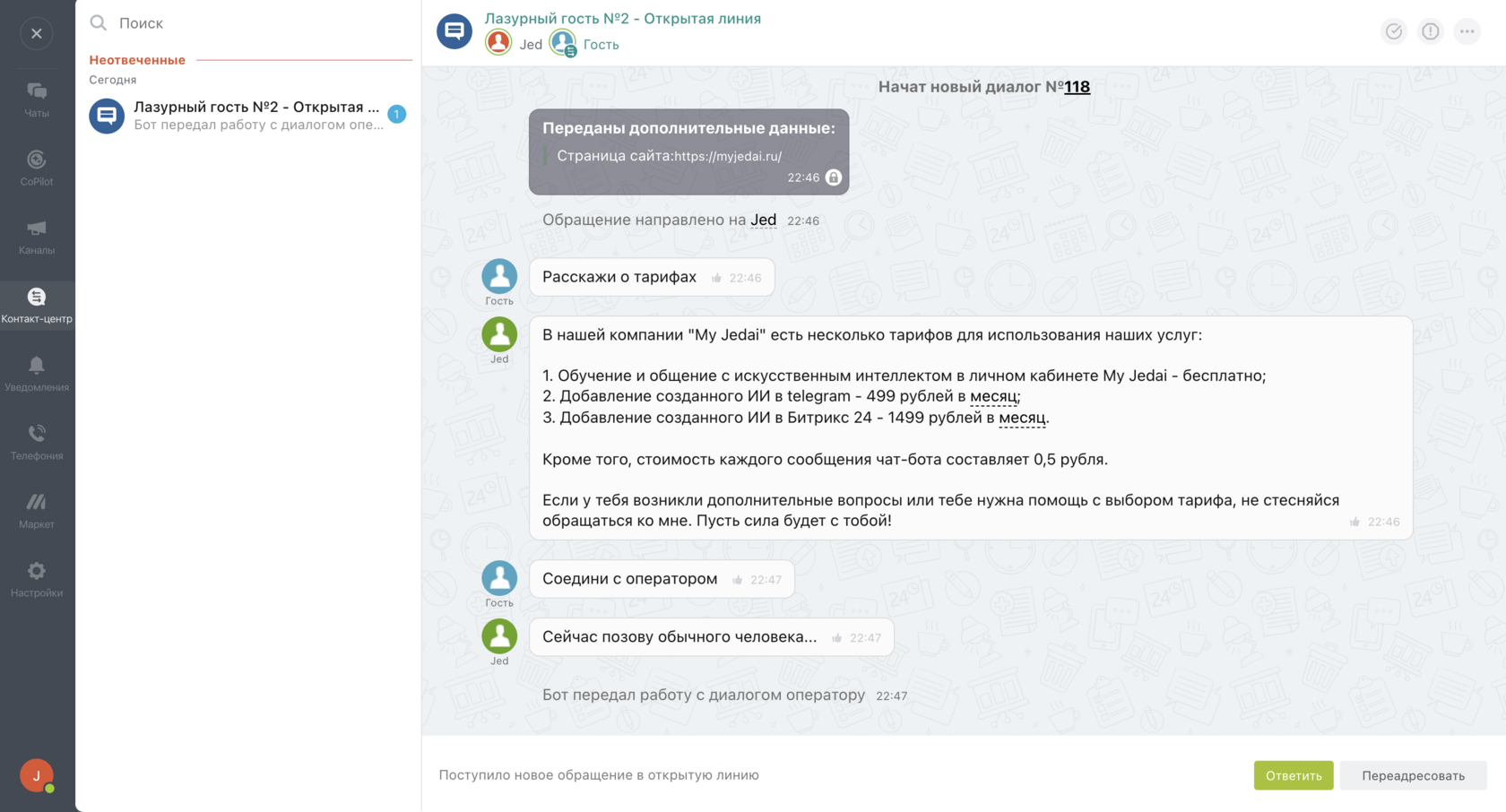Mark the dialog as finished with the check icon
The width and height of the screenshot is (1506, 812).
point(1394,31)
